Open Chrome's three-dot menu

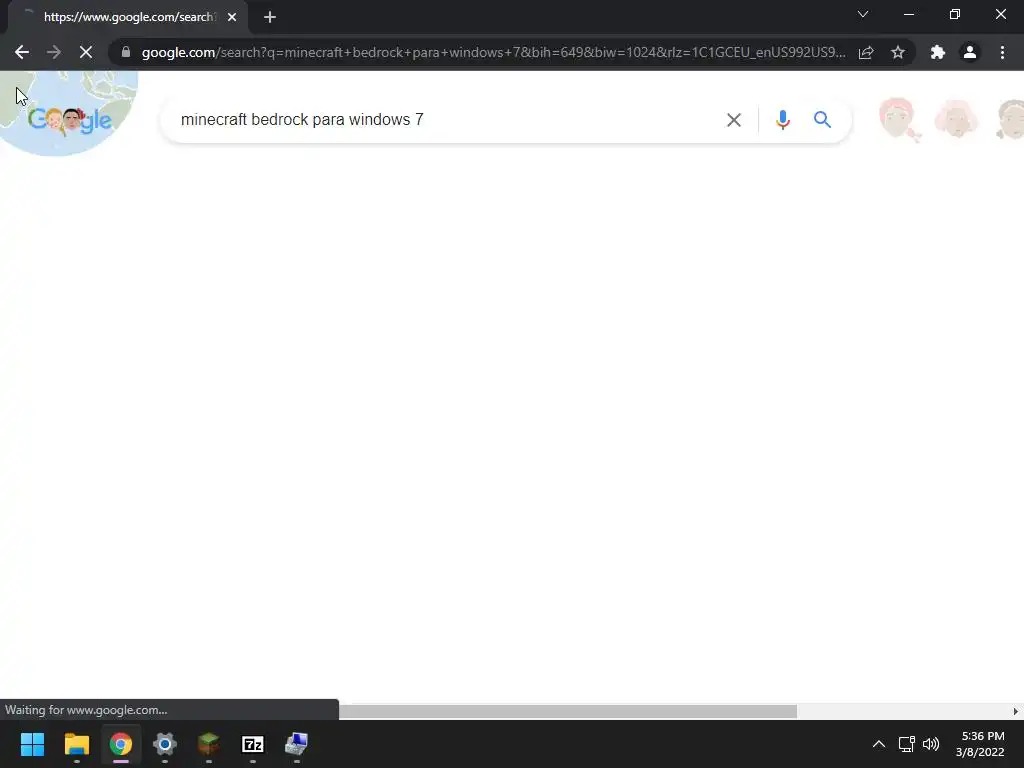(x=1002, y=52)
